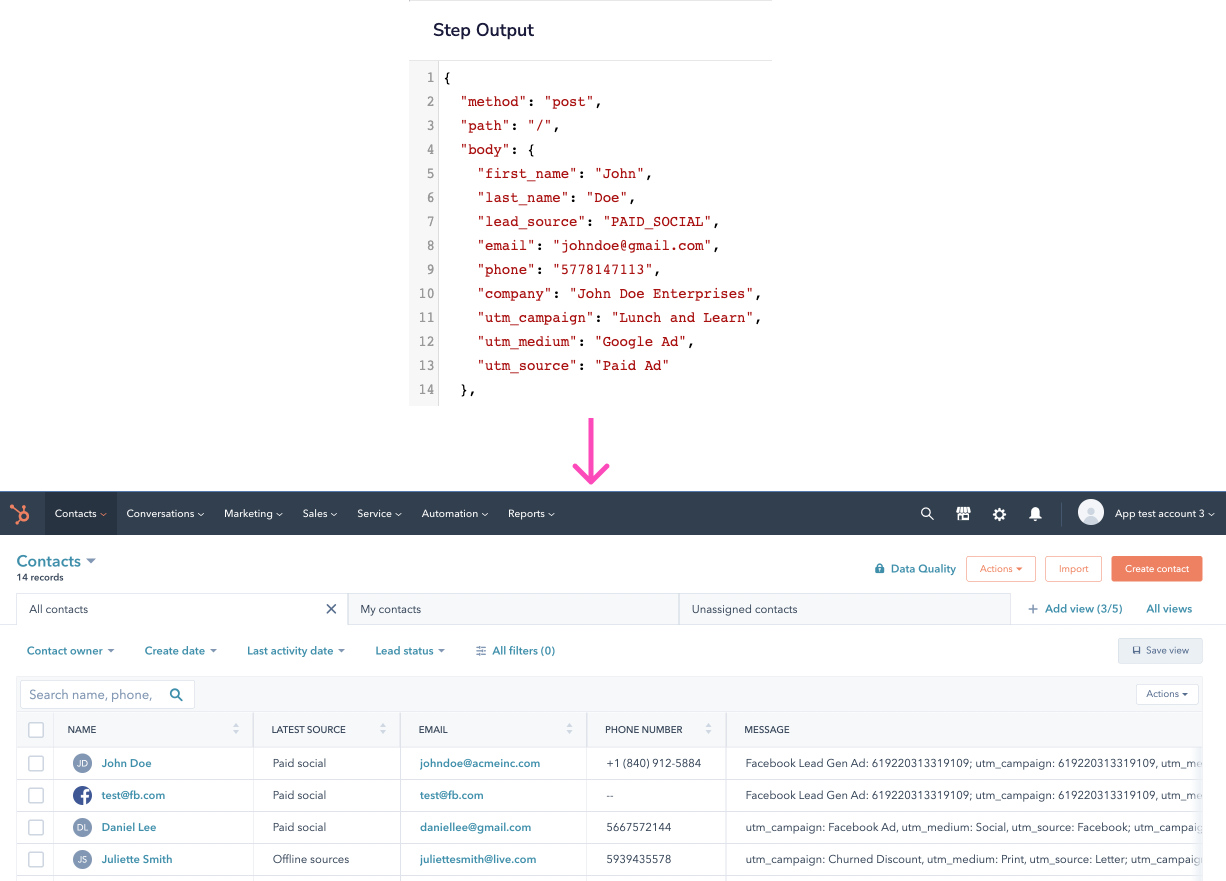
Task: Sort by the Name column arrows
Action: point(236,730)
